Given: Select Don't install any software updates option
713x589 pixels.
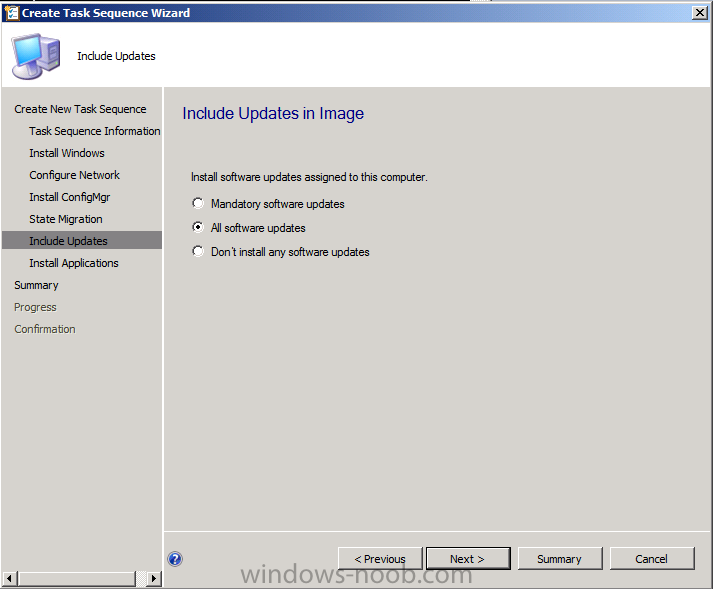Looking at the screenshot, I should tap(198, 252).
